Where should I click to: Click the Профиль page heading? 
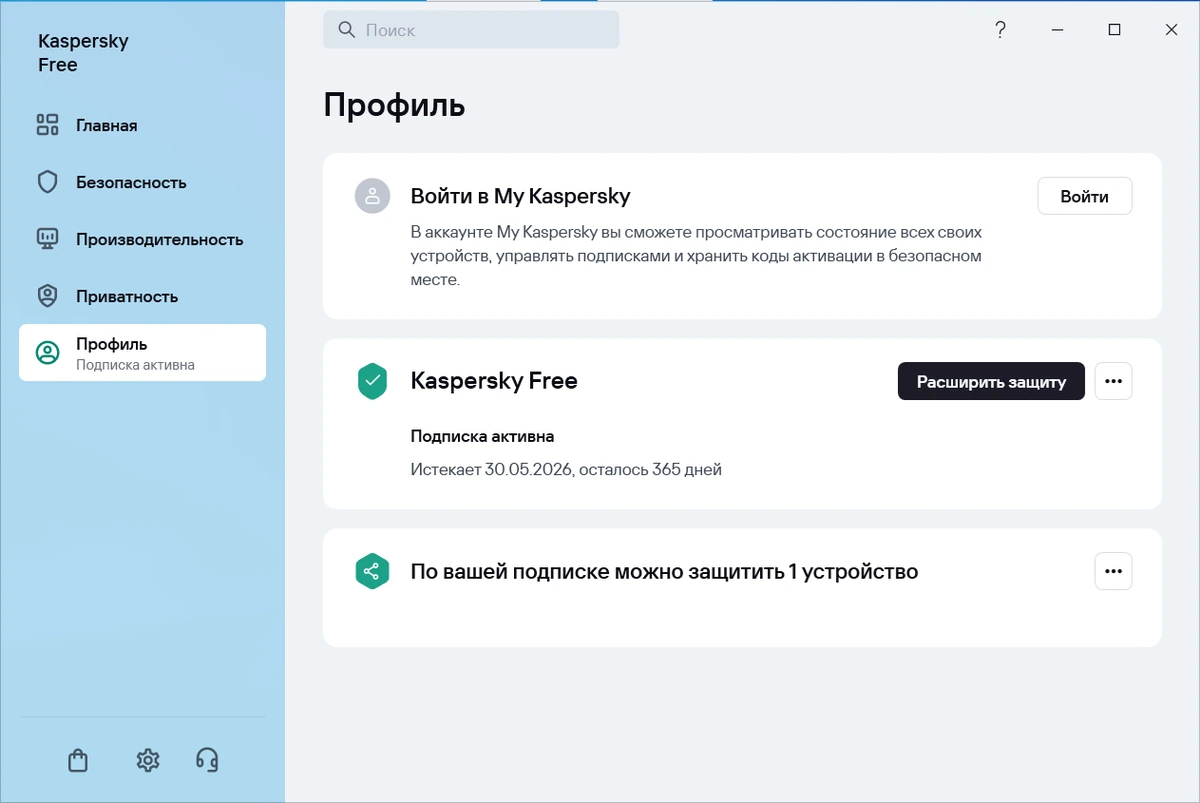click(394, 105)
